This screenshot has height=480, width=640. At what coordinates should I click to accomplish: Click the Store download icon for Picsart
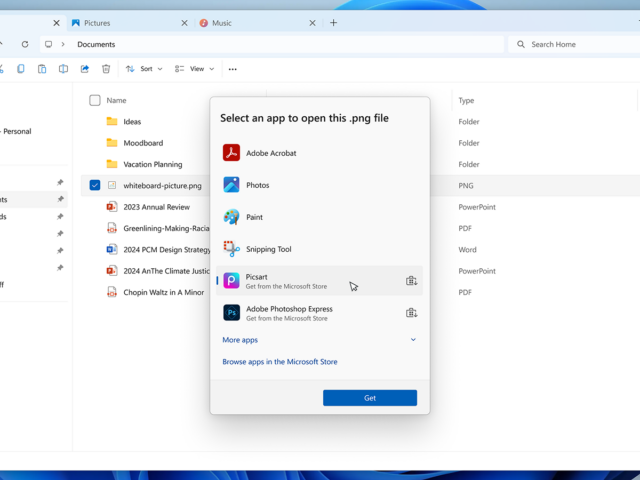pyautogui.click(x=411, y=281)
